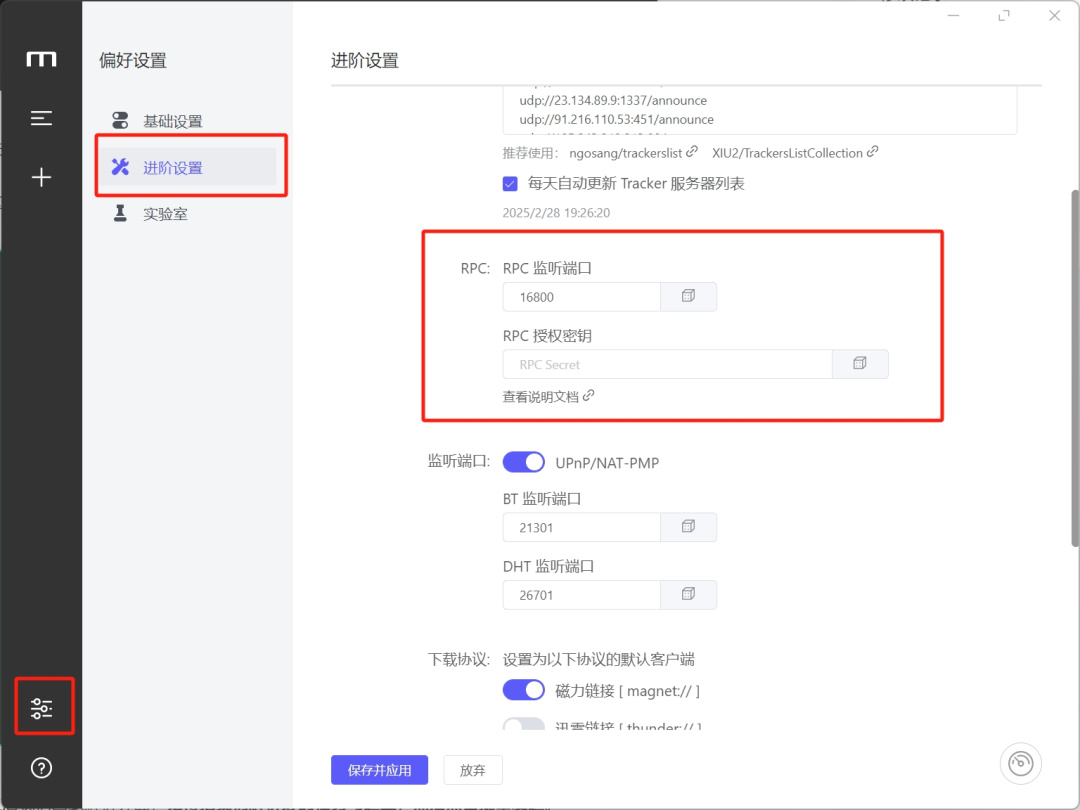Open preferences sliders icon in sidebar
Viewport: 1080px width, 810px height.
pos(41,708)
